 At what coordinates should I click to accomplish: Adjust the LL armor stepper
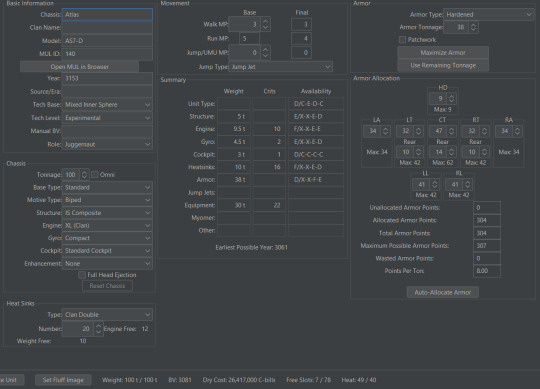(x=435, y=185)
